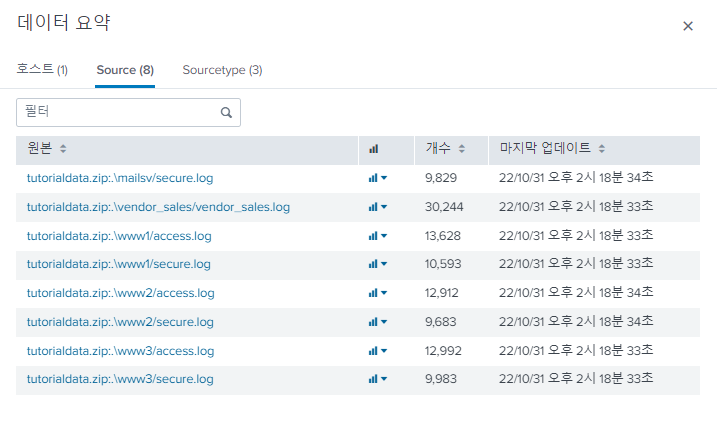Open vendor_sales/vendor_sales.log source link

[x=158, y=207]
